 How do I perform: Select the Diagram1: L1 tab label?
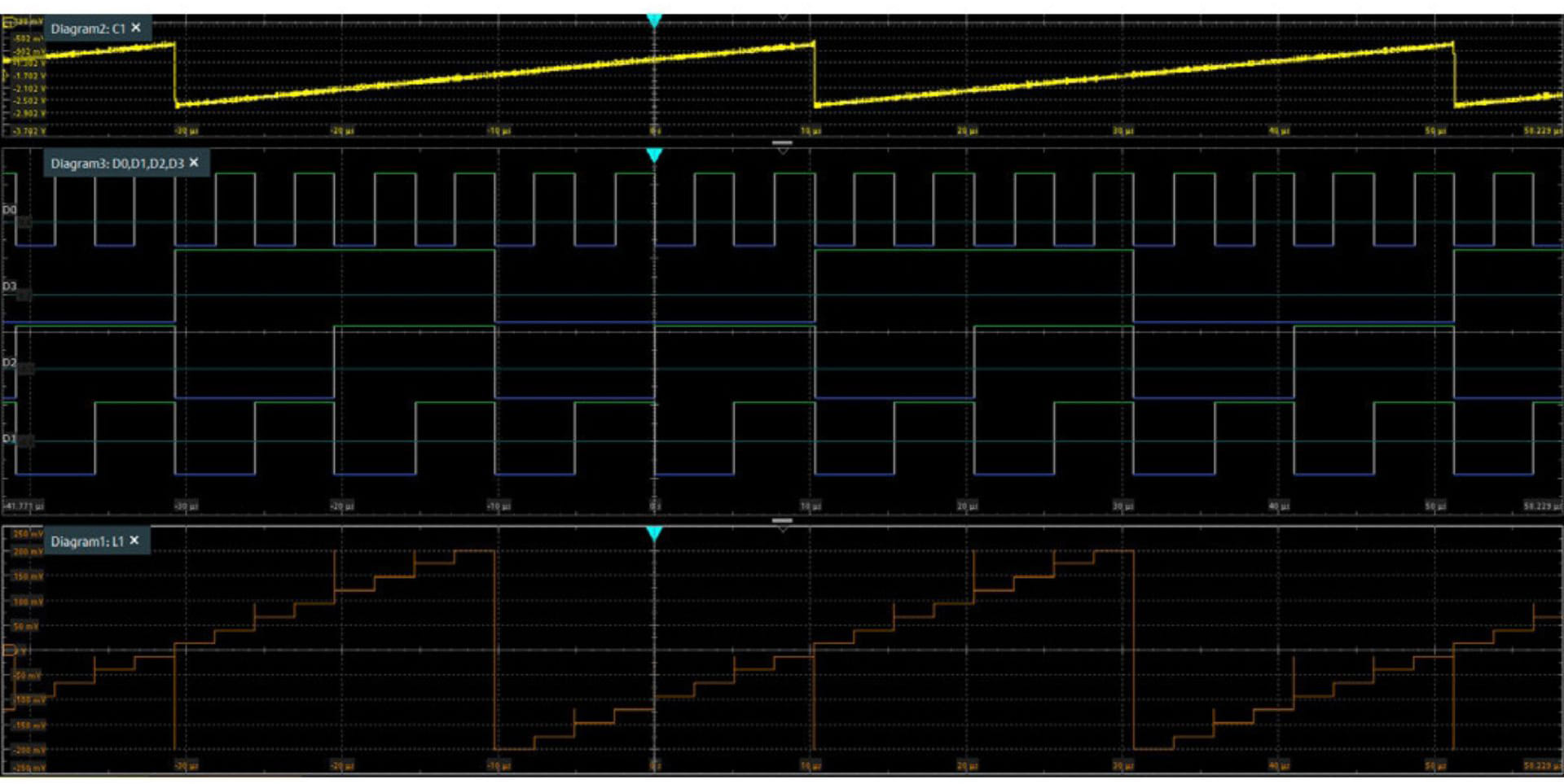point(86,541)
